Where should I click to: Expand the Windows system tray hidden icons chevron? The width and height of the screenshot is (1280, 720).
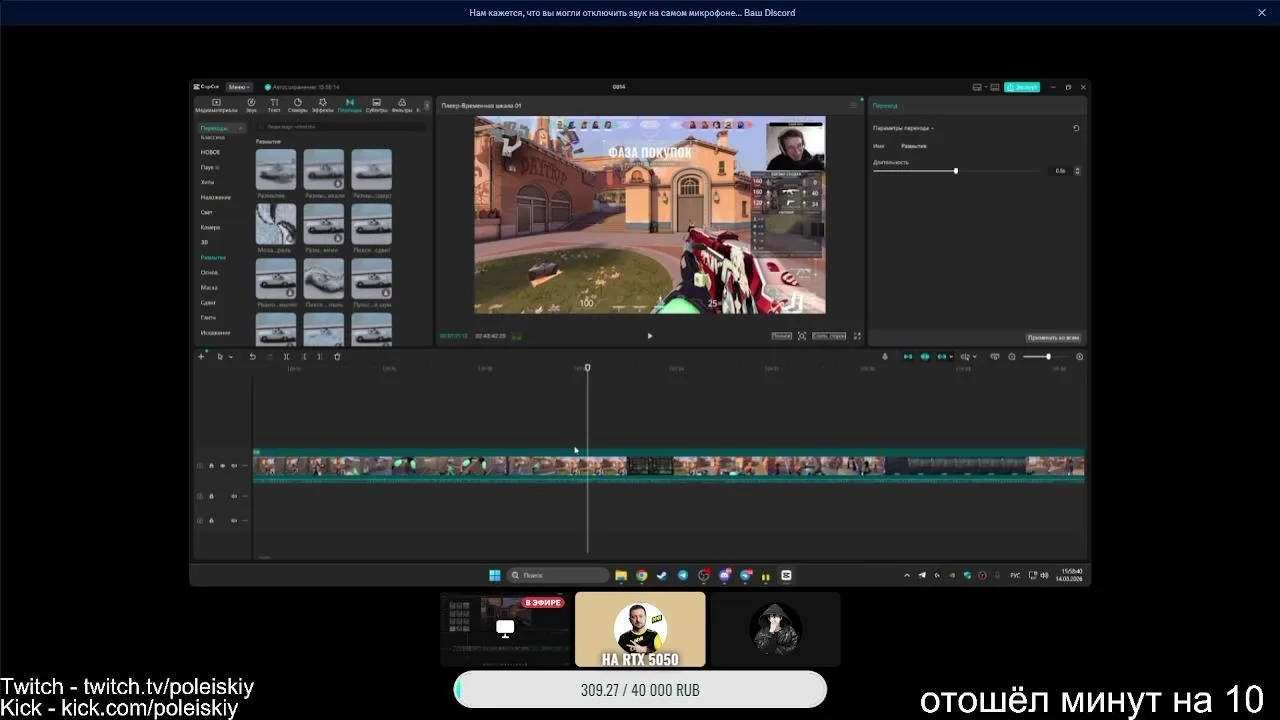click(x=907, y=575)
